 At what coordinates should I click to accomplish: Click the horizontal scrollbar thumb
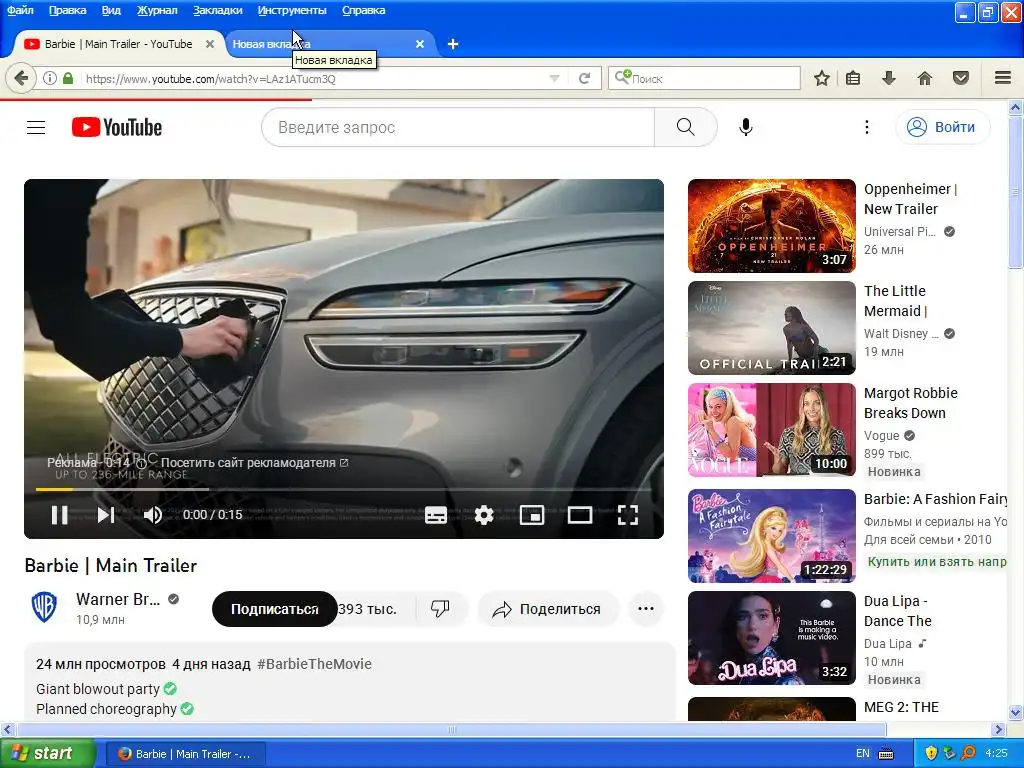pos(451,729)
